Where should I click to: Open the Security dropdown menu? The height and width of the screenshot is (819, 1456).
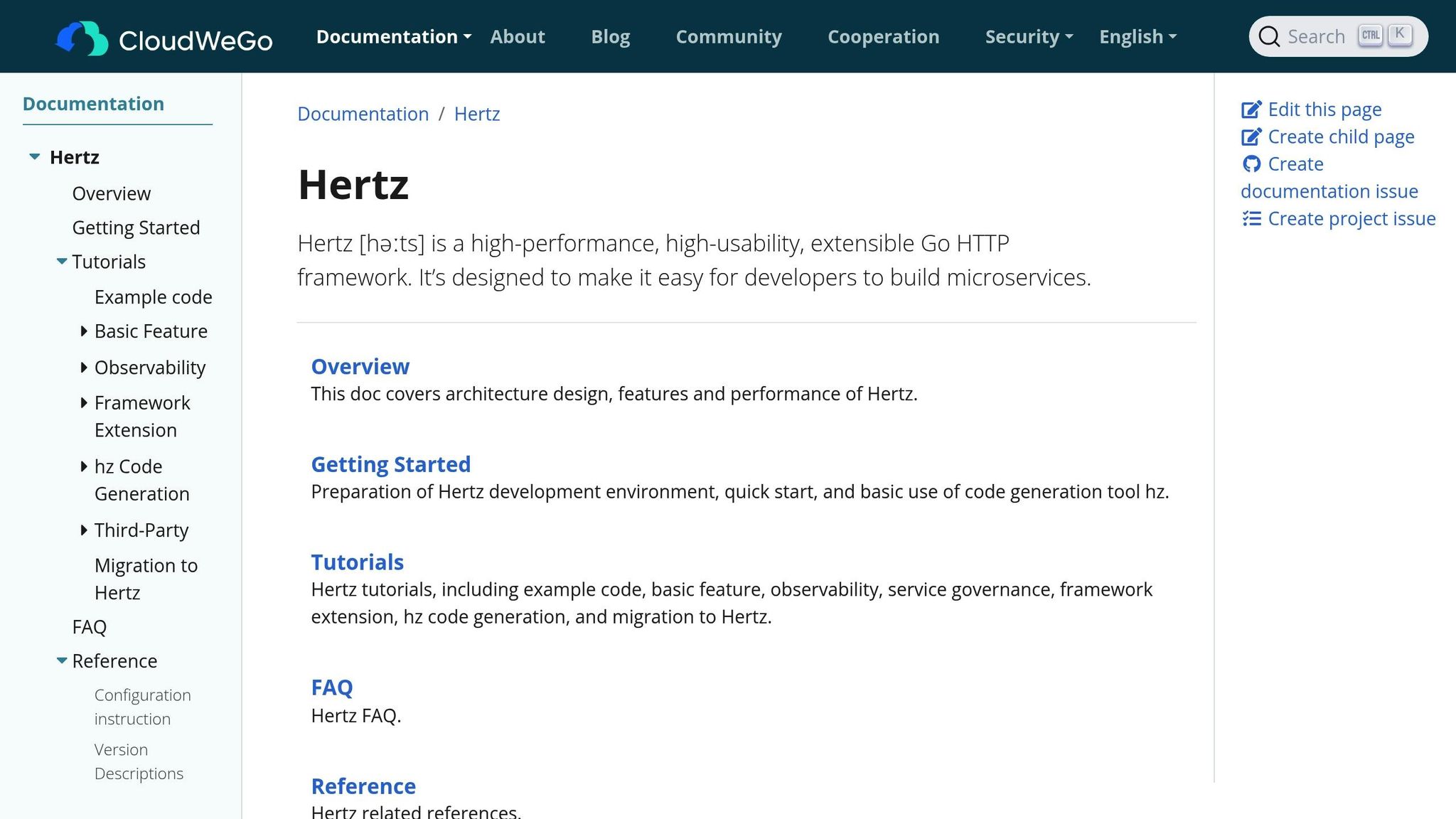1029,36
